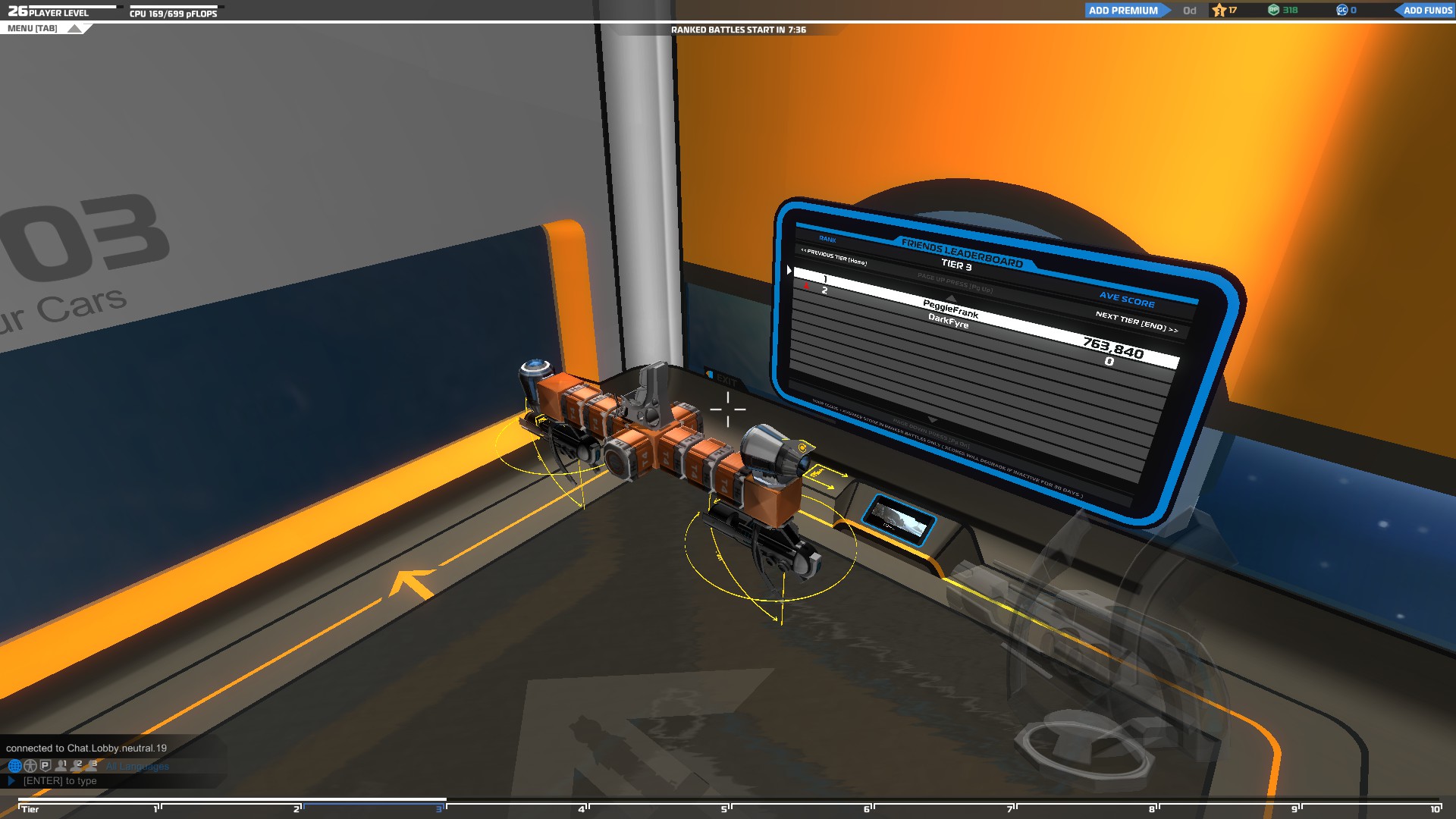This screenshot has width=1456, height=819.
Task: Expand chat with the blue arrow
Action: click(x=11, y=780)
